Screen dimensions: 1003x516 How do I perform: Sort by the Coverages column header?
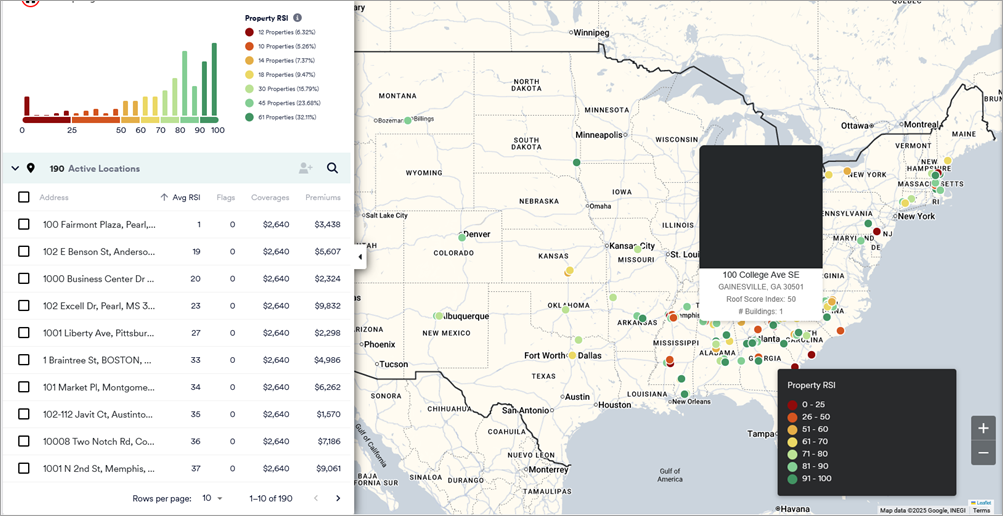click(270, 198)
